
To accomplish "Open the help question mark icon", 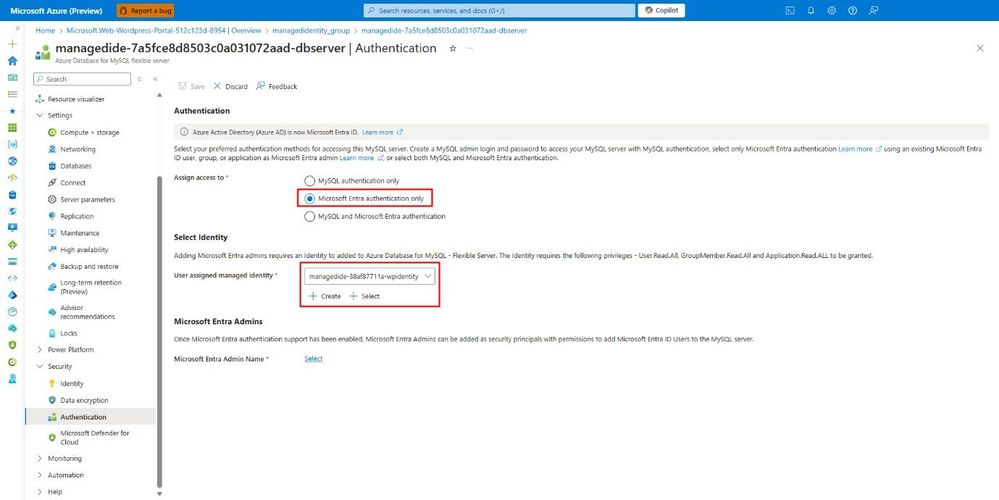I will (852, 10).
